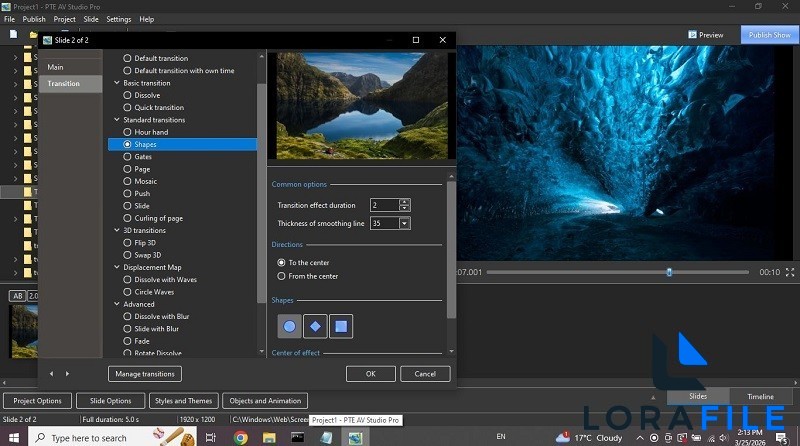Go to previous slide arrow in dialog
800x446 pixels.
[x=52, y=374]
